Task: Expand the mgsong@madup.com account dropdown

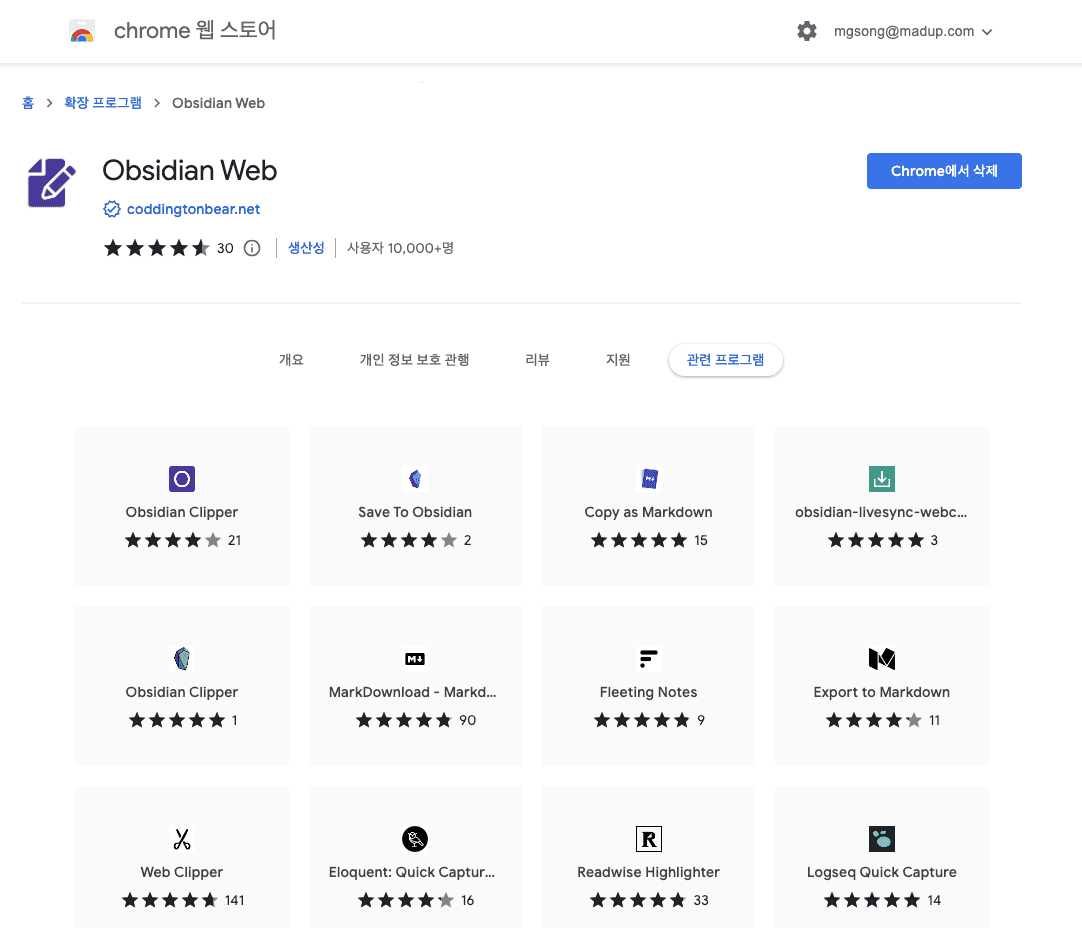Action: tap(913, 32)
